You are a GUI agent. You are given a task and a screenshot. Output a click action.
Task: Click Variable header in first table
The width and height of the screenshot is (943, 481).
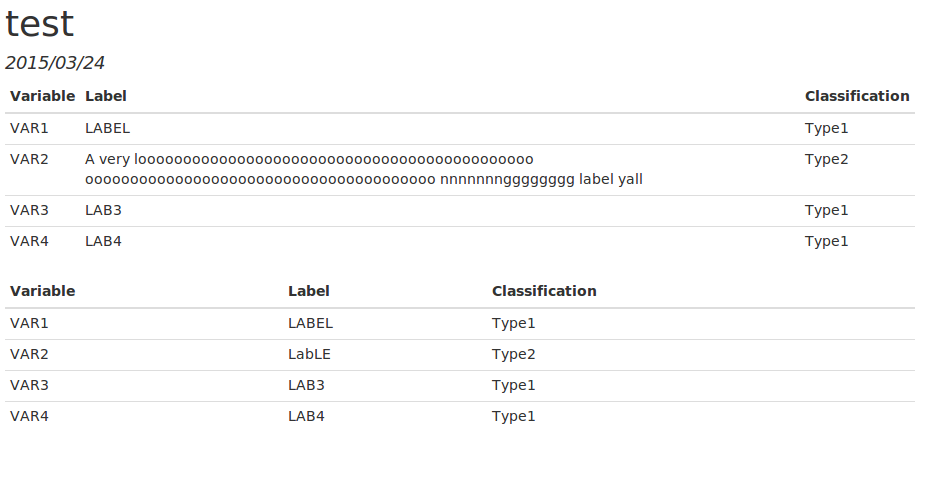click(42, 96)
